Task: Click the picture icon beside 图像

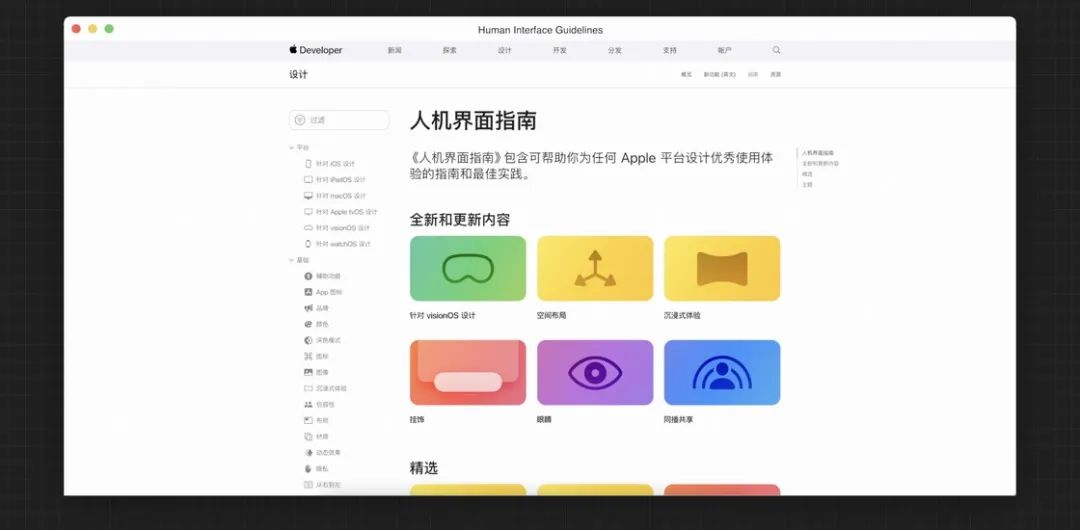Action: pos(308,372)
